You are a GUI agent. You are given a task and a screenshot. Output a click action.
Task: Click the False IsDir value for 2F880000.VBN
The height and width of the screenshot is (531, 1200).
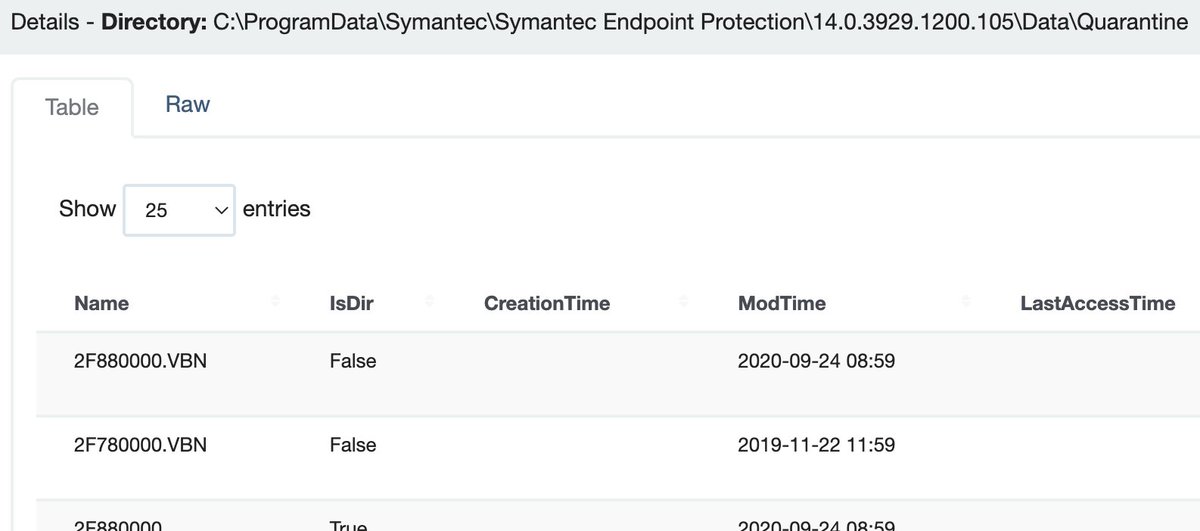tap(353, 361)
